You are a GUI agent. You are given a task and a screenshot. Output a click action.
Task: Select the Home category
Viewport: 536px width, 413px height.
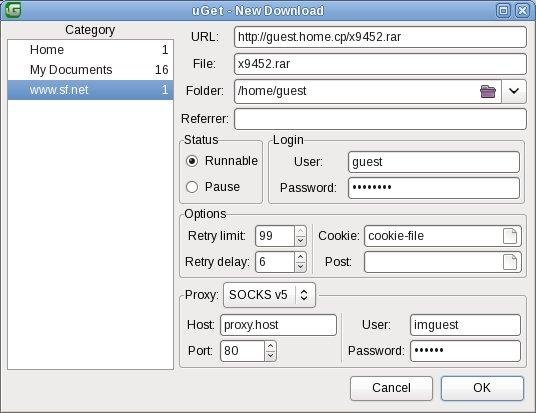point(90,50)
